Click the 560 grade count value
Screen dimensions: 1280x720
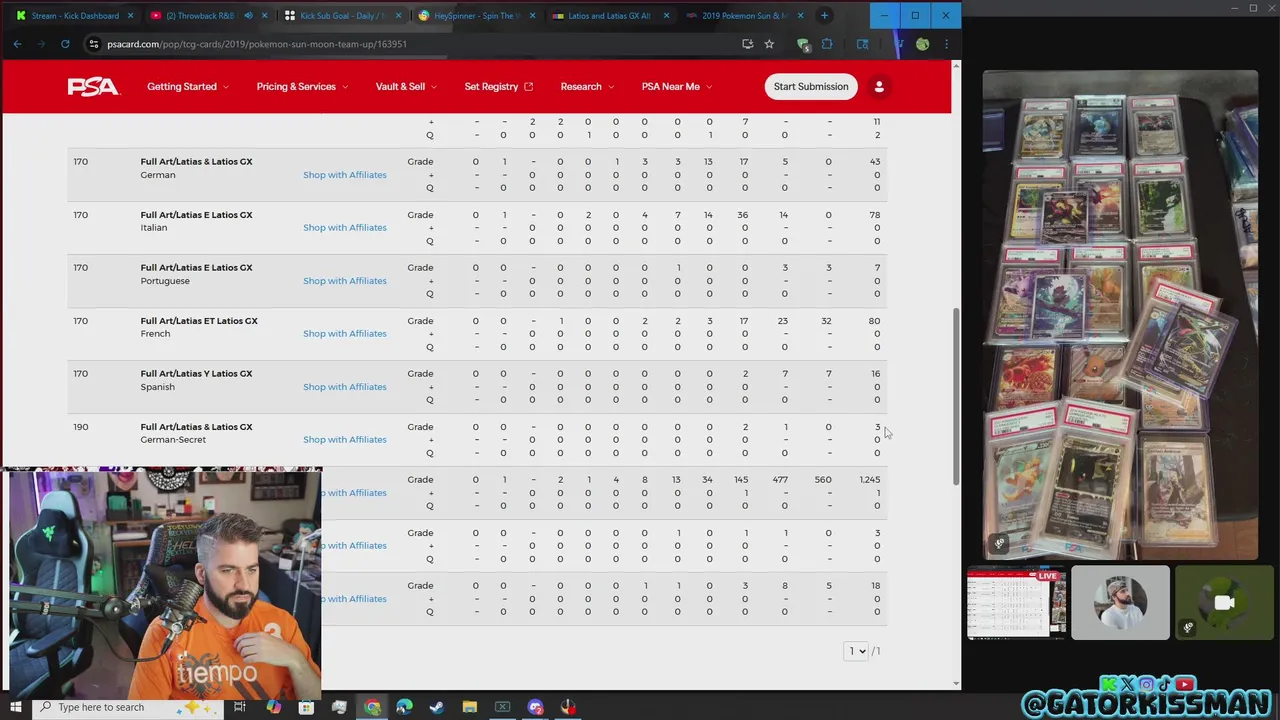pos(822,480)
